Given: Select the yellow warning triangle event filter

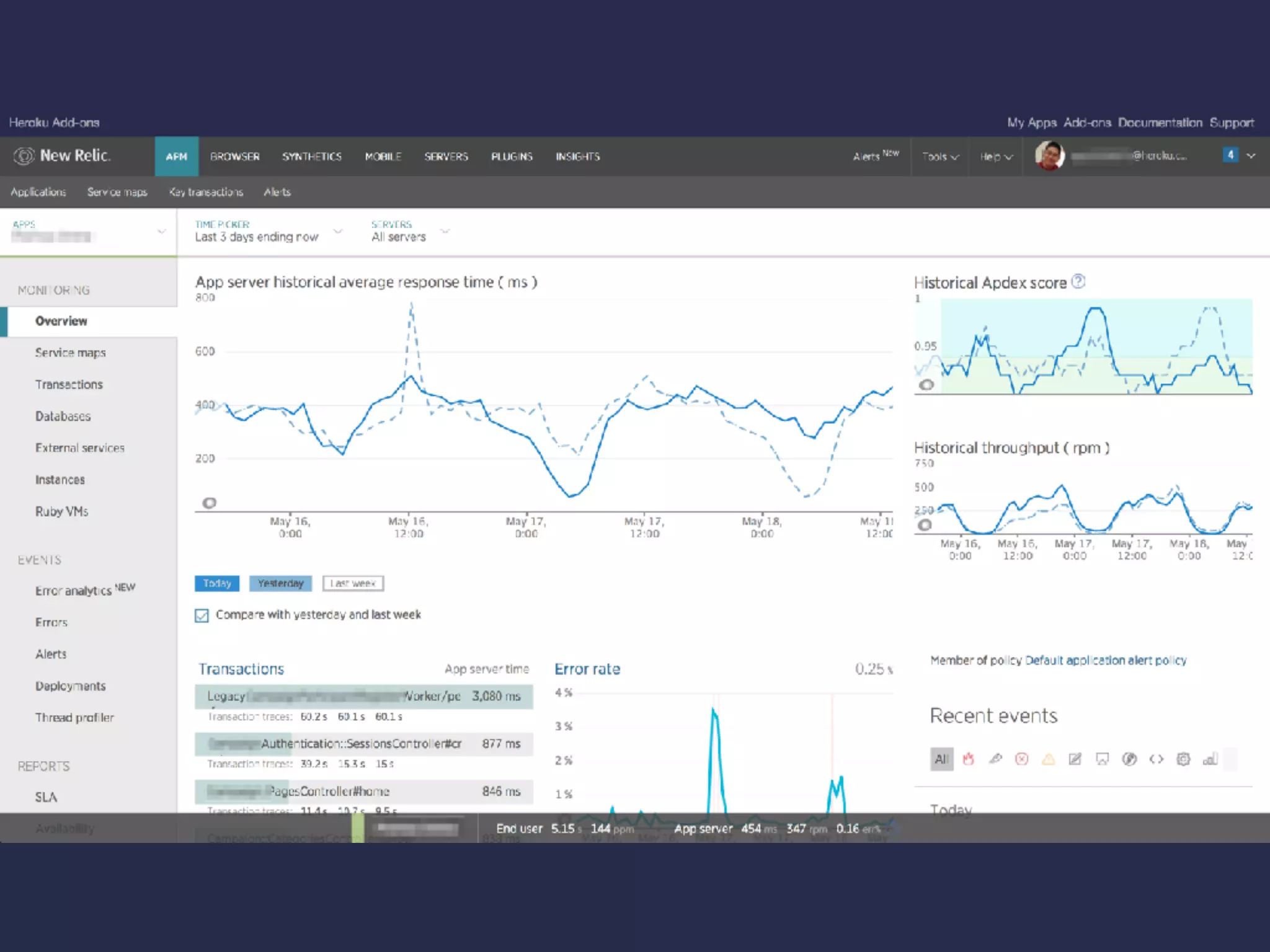Looking at the screenshot, I should tap(1048, 759).
